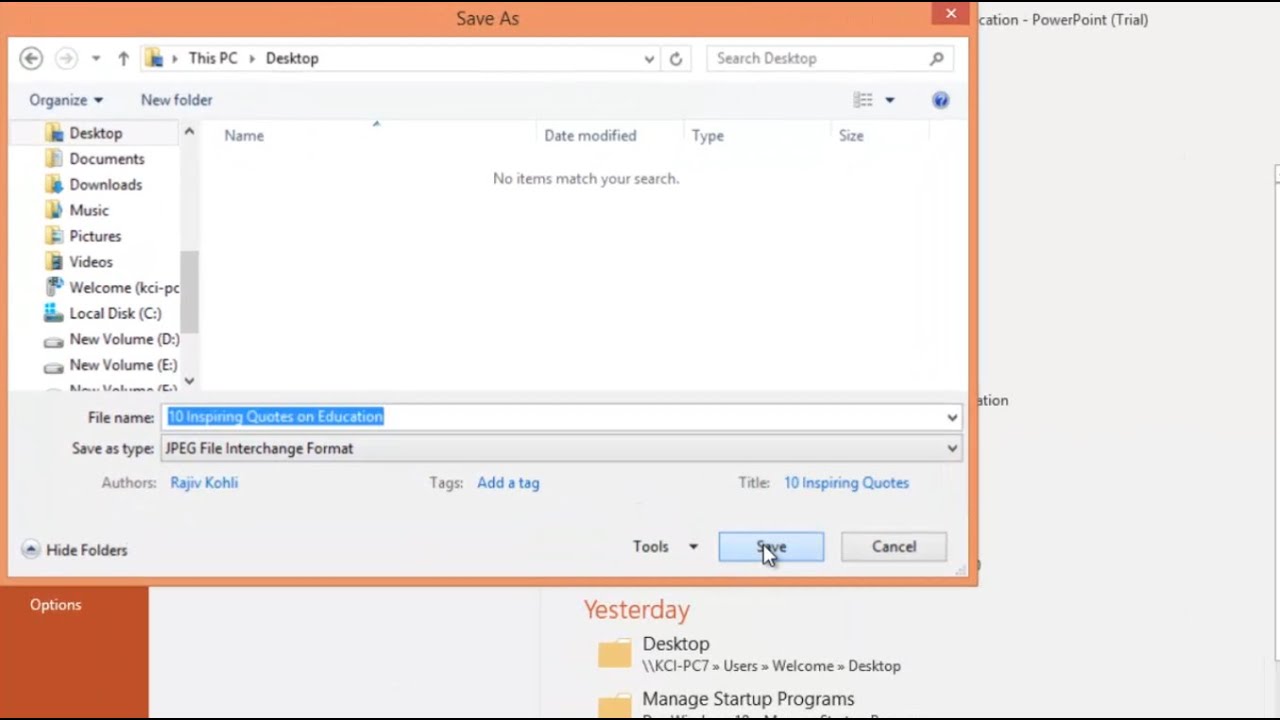Open the Tools dropdown menu
The height and width of the screenshot is (720, 1280).
[665, 547]
